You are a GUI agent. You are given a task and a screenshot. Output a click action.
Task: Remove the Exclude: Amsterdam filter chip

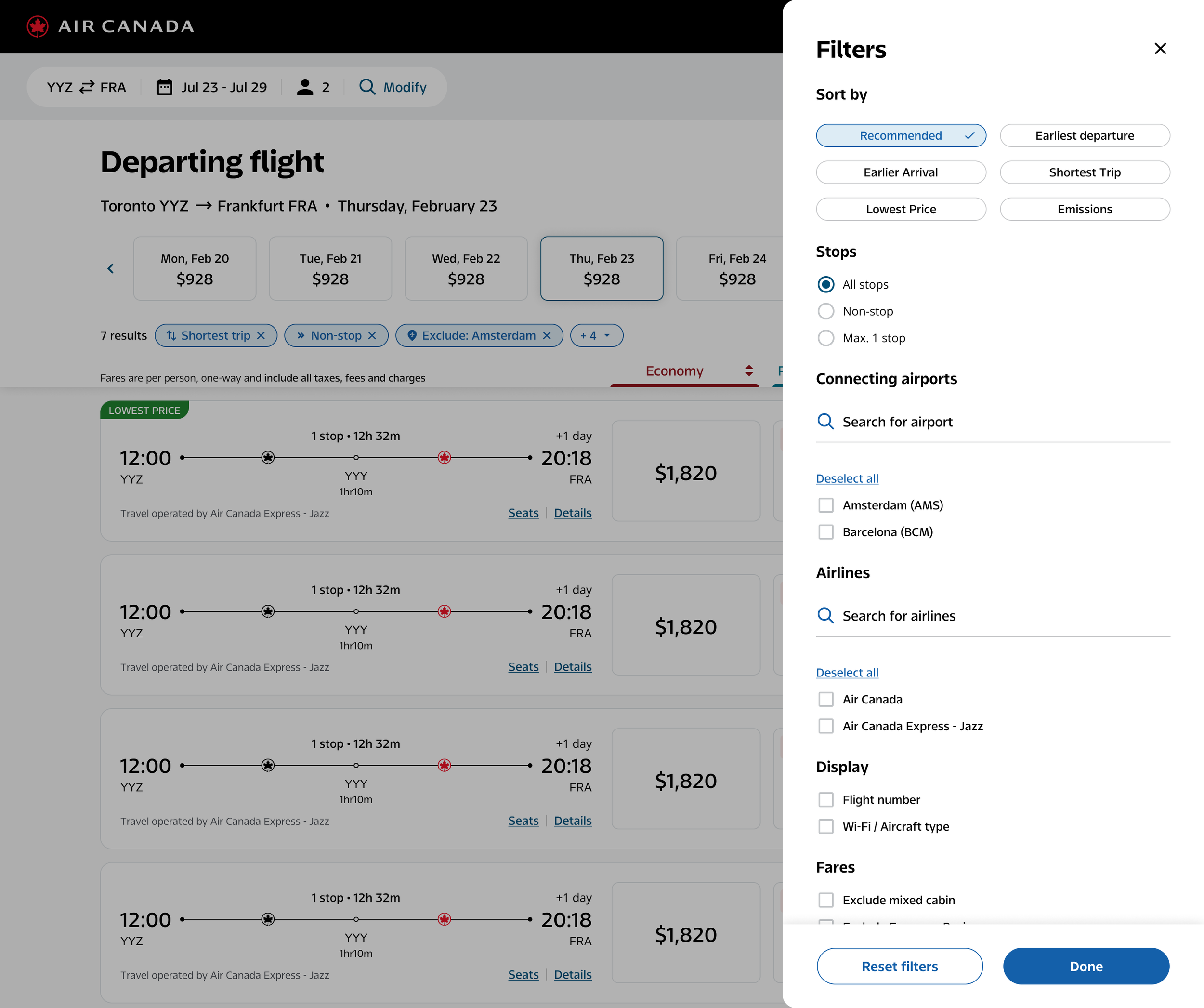point(547,336)
